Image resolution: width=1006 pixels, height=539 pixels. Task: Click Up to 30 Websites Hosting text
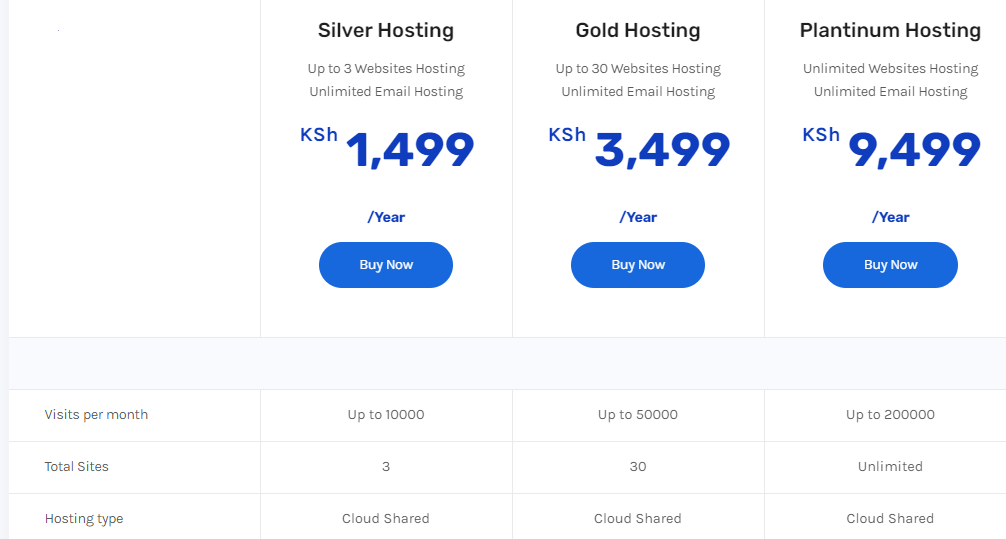coord(638,69)
